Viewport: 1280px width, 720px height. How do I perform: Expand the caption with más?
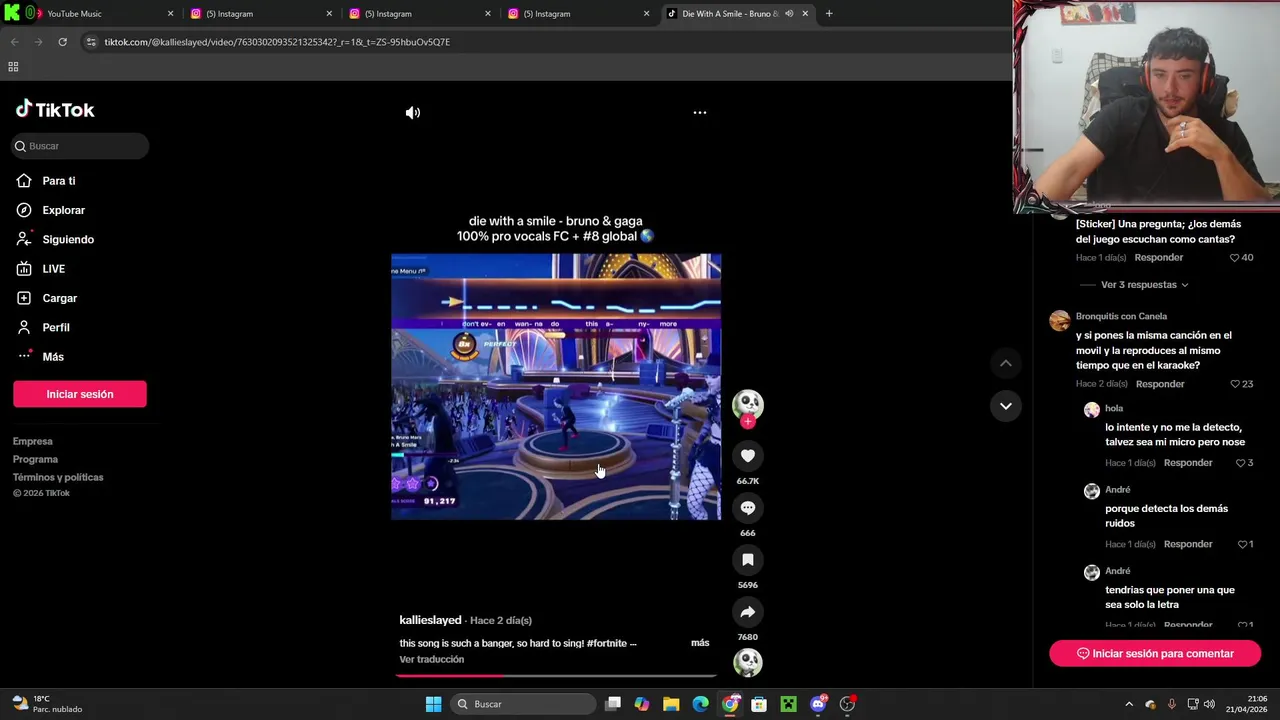700,643
